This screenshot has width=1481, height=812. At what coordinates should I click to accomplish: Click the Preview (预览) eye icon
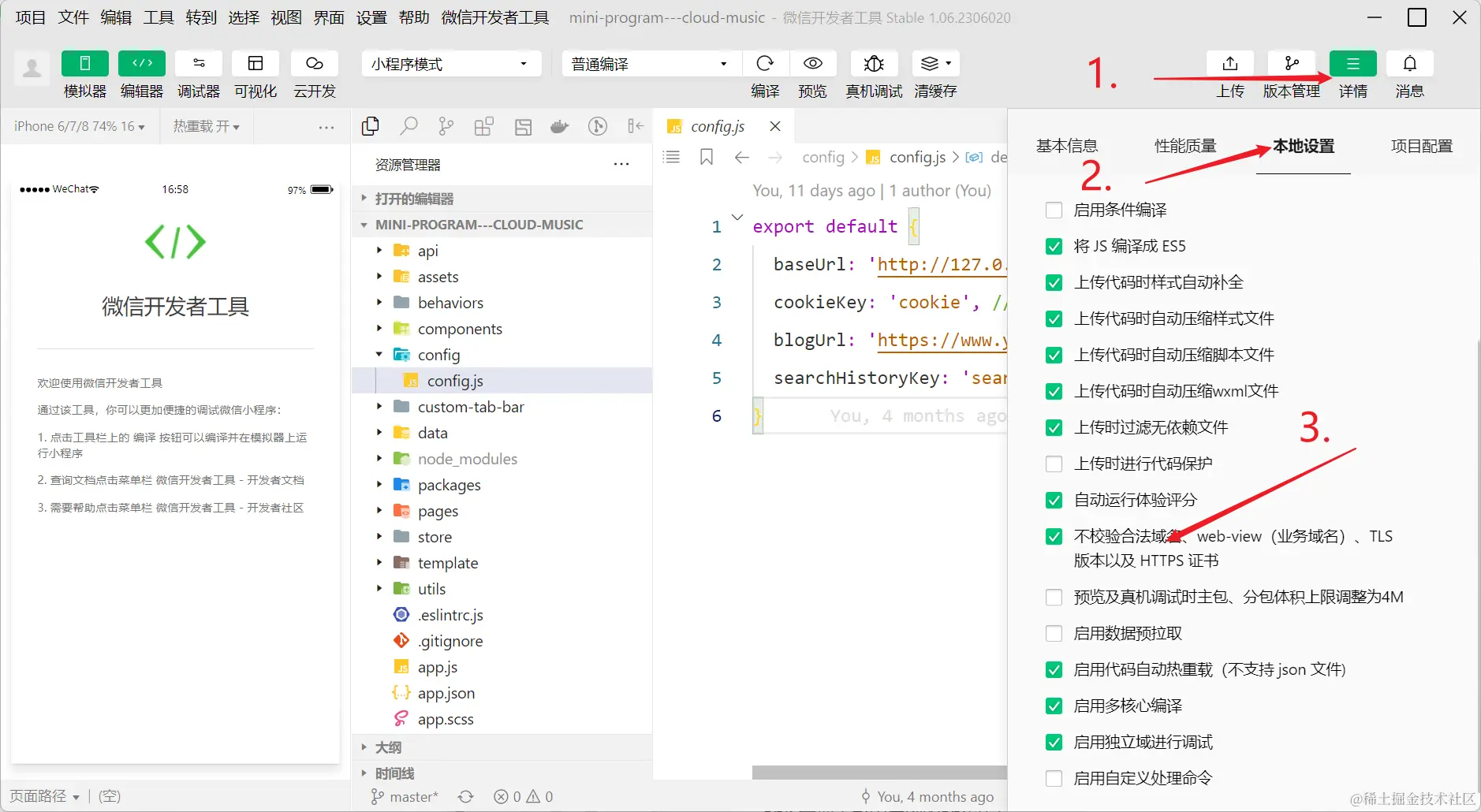(x=813, y=64)
